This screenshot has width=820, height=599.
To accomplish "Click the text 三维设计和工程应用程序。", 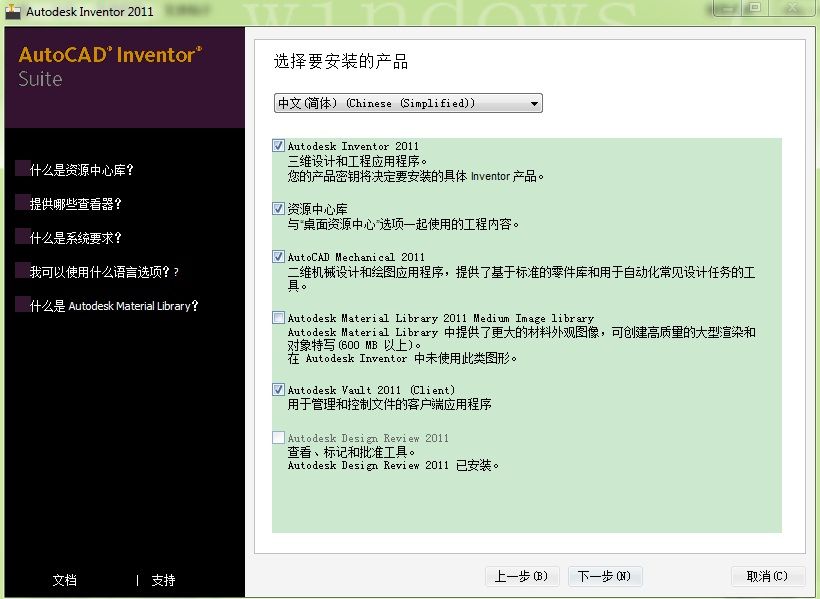I will pyautogui.click(x=357, y=161).
